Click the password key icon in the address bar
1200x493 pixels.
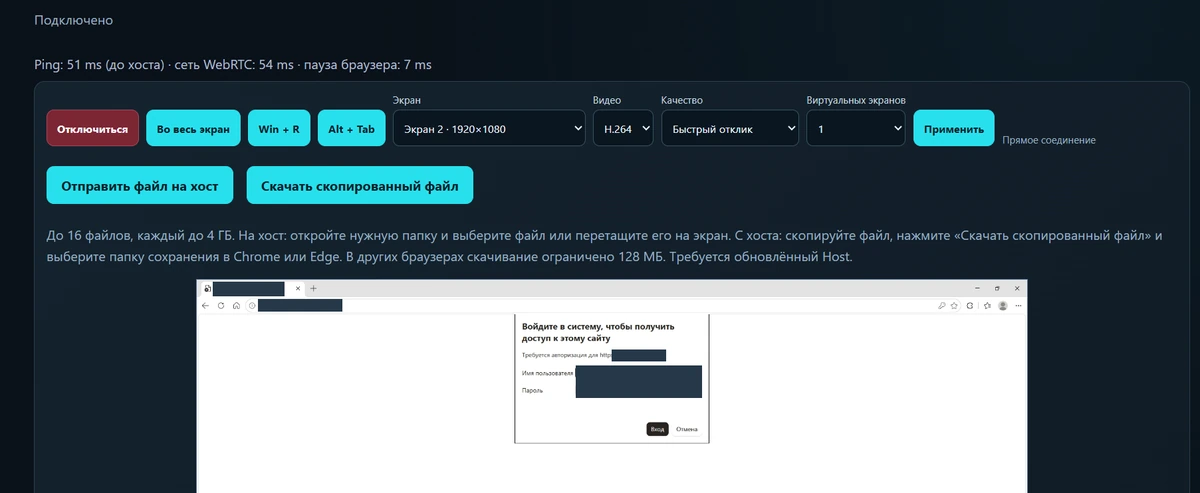coord(942,306)
